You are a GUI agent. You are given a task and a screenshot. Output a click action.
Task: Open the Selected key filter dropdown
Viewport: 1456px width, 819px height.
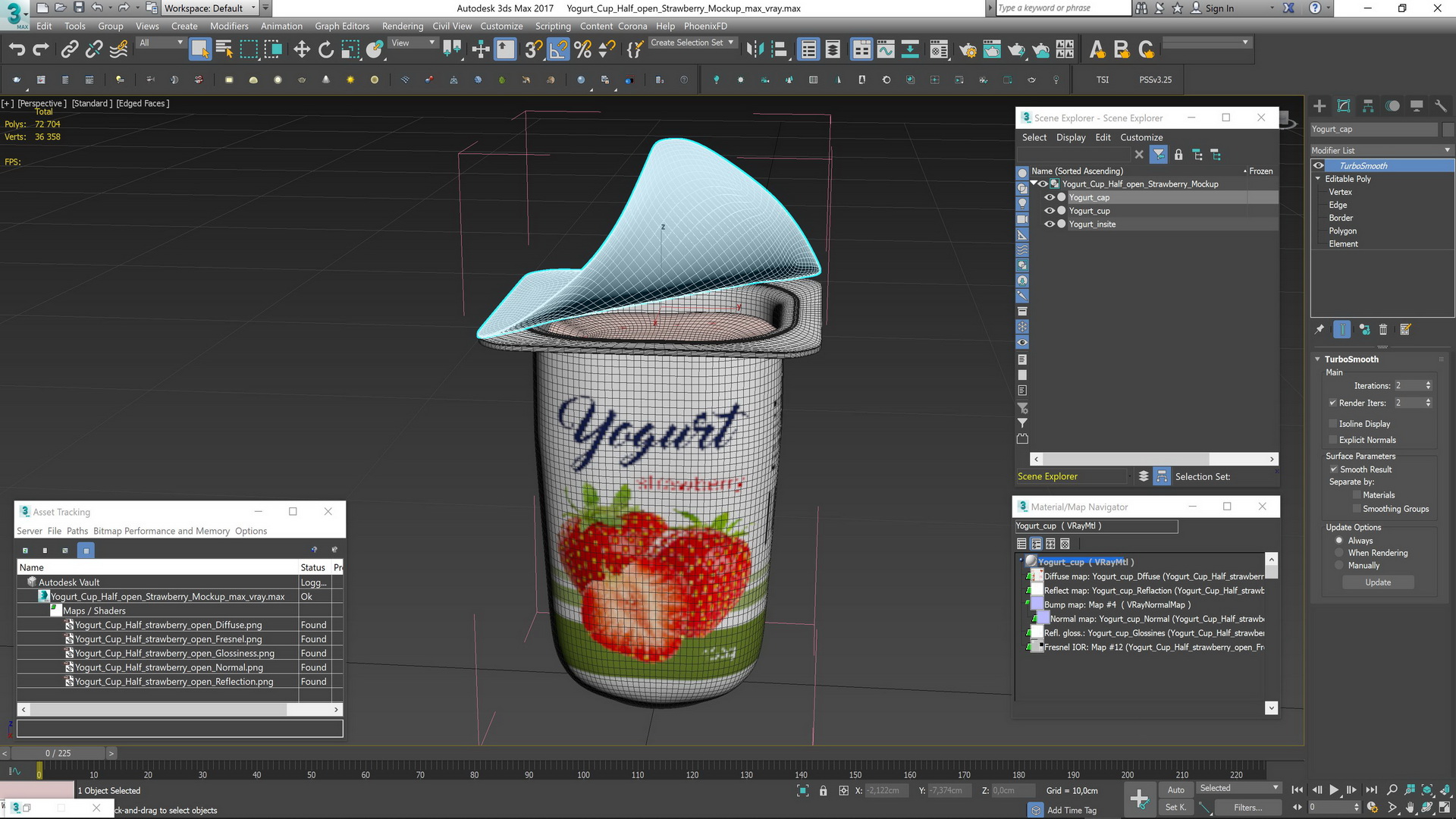(1239, 789)
